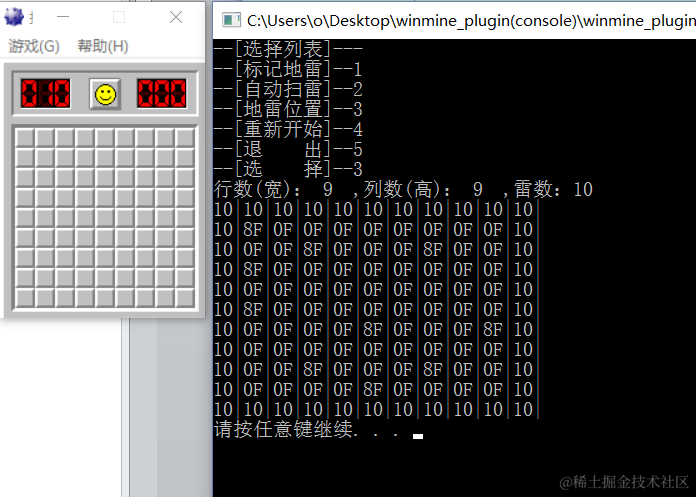This screenshot has height=497, width=696.
Task: Click the '--[地雷位置]--3' line in console
Action: click(289, 109)
